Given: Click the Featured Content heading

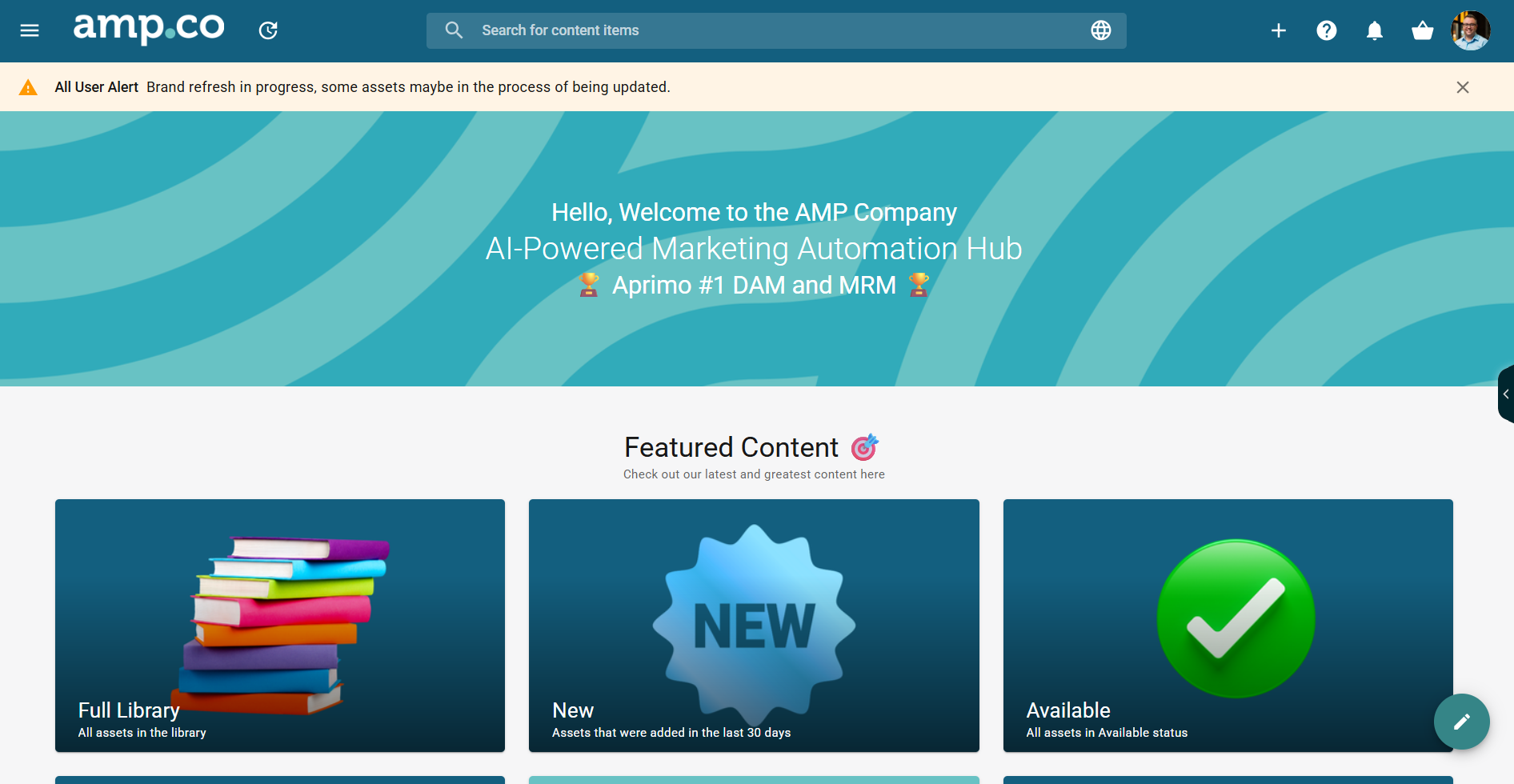Looking at the screenshot, I should pyautogui.click(x=731, y=447).
